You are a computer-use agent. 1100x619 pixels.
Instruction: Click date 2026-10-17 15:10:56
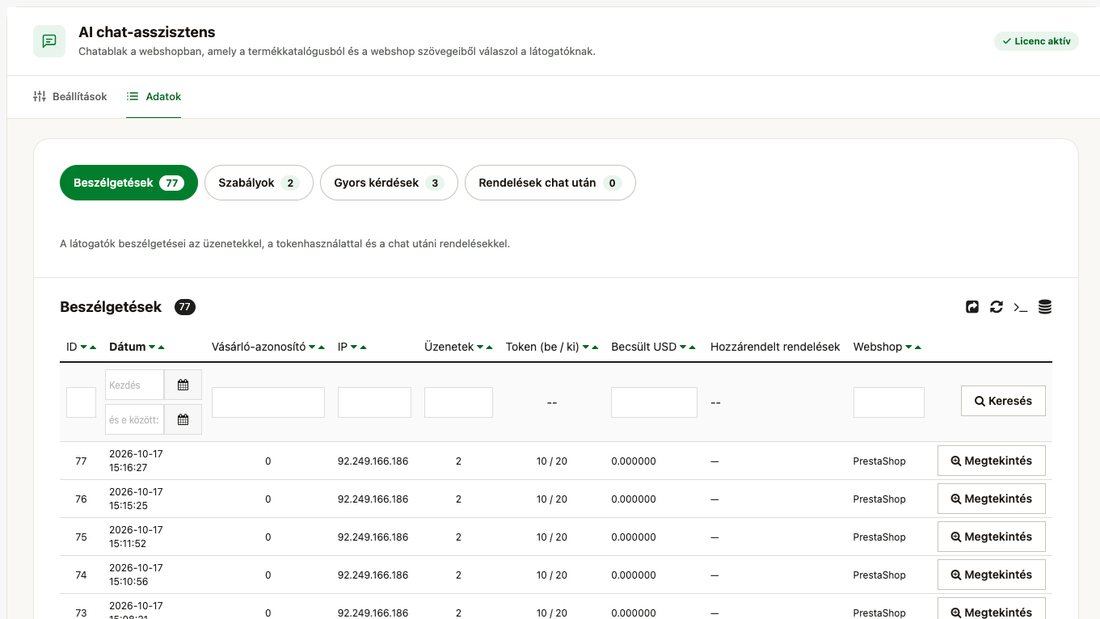pyautogui.click(x=136, y=575)
